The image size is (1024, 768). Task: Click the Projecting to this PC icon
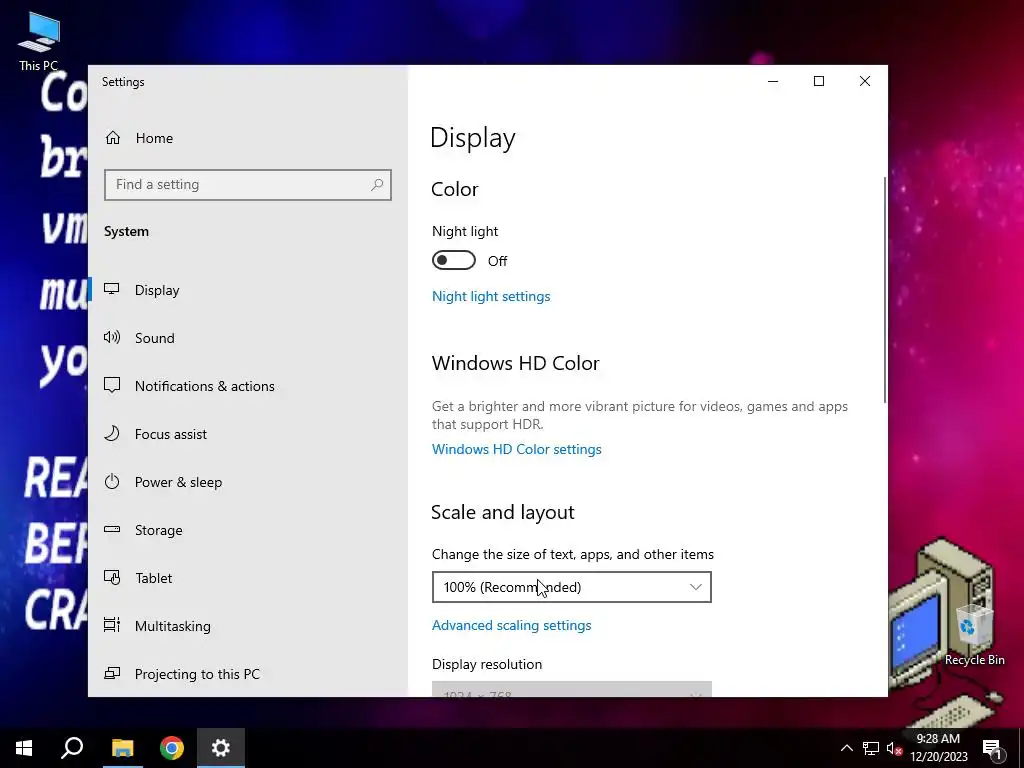coord(112,673)
